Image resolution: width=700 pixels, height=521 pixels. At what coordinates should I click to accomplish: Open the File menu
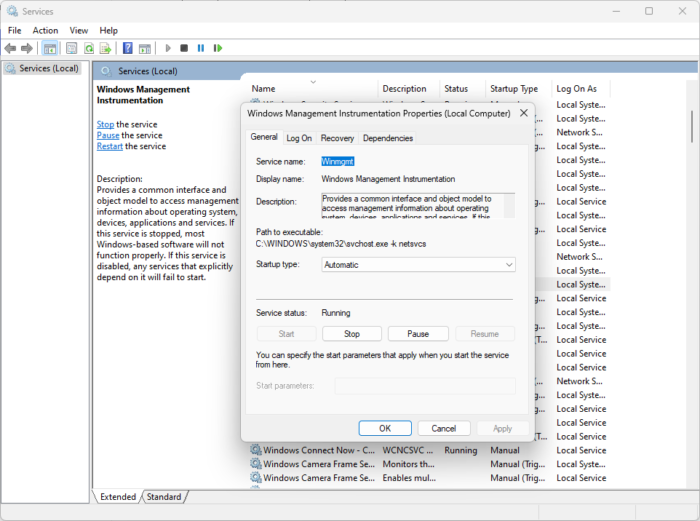click(14, 30)
